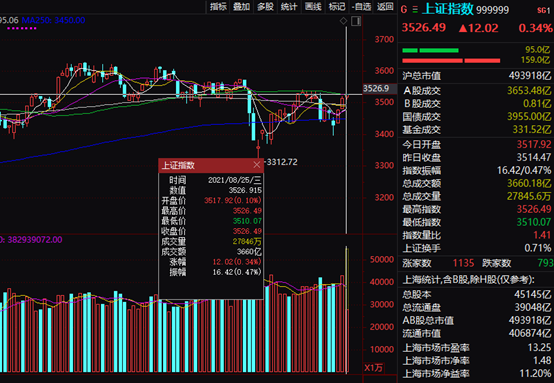Click the 上海市场市盈率 value 13.25
This screenshot has width=554, height=383.
[539, 348]
